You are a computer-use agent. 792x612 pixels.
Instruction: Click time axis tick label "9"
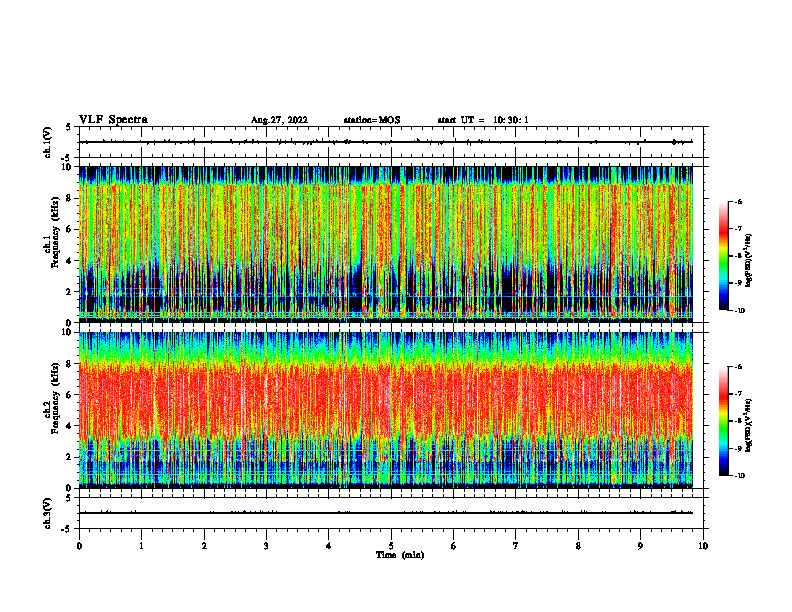point(640,546)
